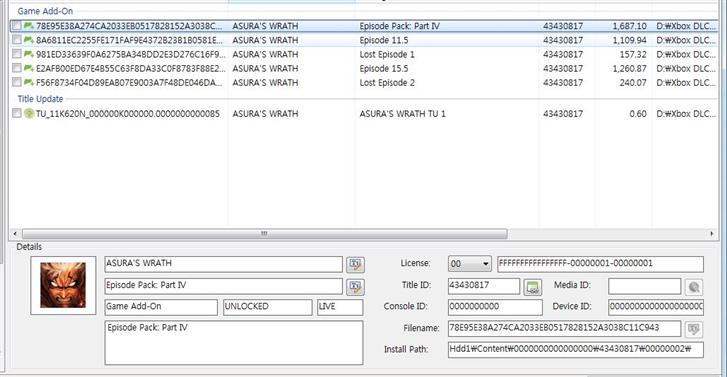Click the edit icon beside the Episode Pack: Part IV field
The image size is (727, 377).
(x=355, y=287)
